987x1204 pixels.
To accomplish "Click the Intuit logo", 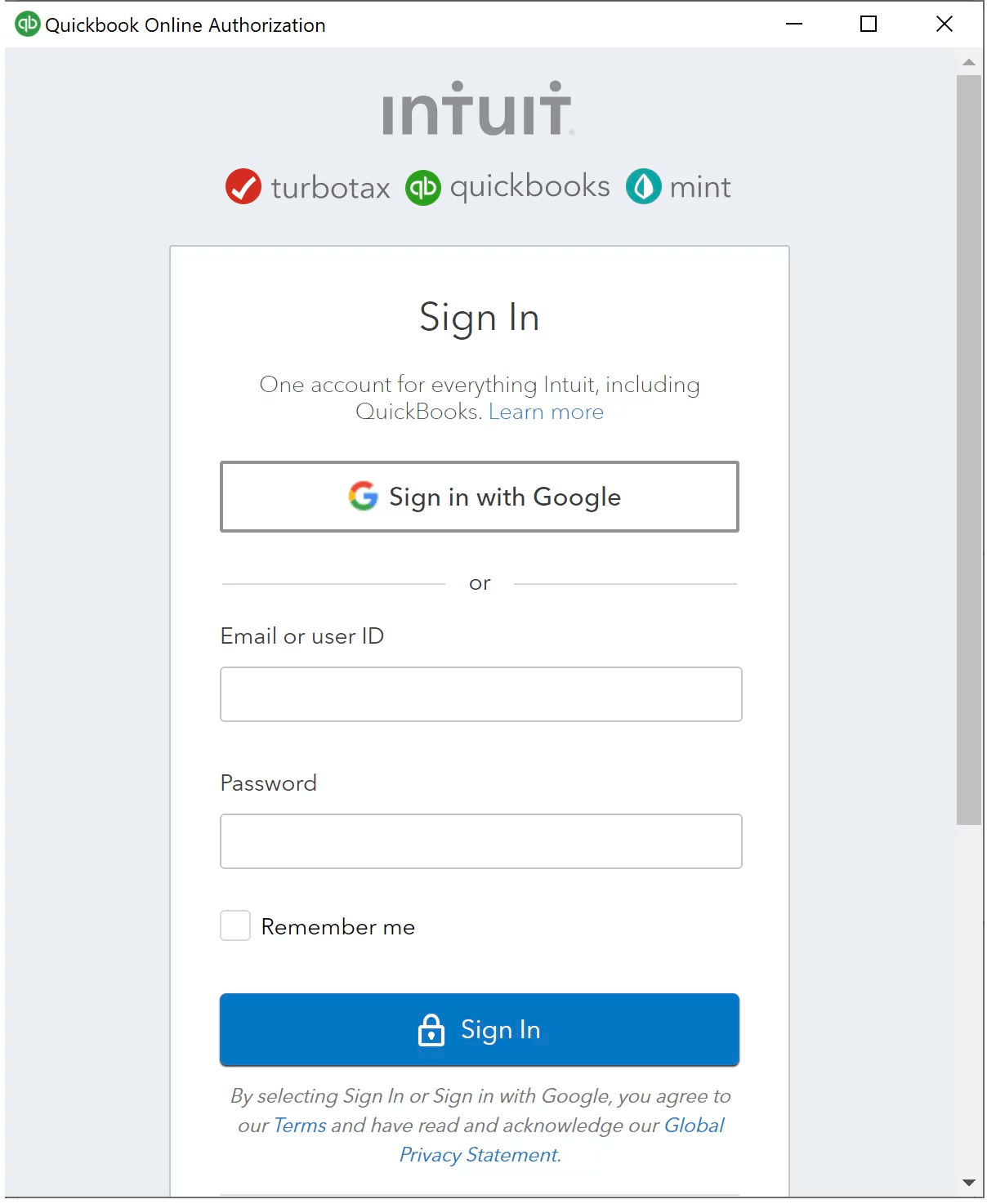I will 478,109.
